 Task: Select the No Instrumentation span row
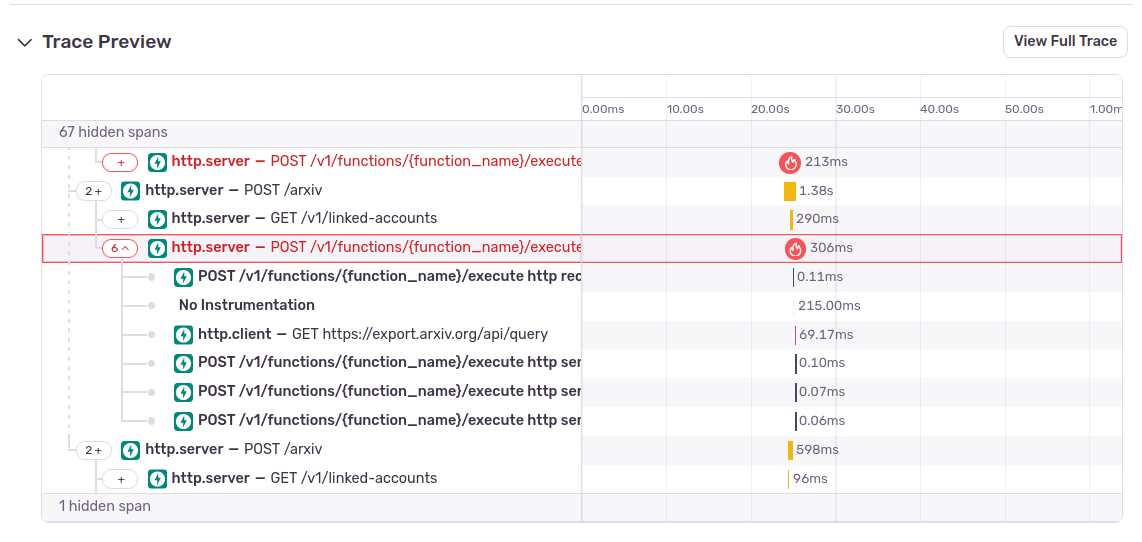[x=246, y=305]
